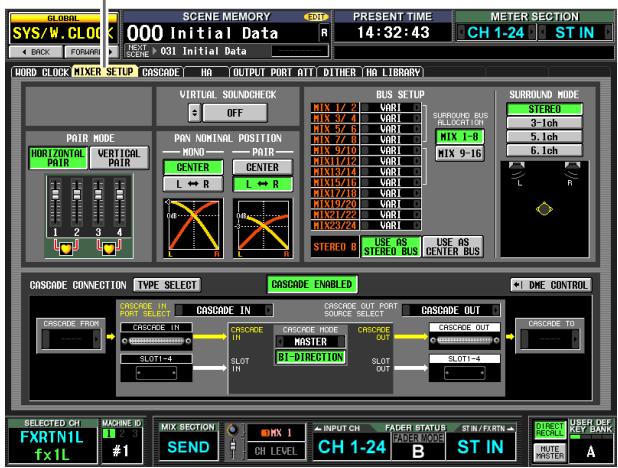This screenshot has height=468, width=618.
Task: Switch to the MIXER SETUP tab
Action: 104,72
